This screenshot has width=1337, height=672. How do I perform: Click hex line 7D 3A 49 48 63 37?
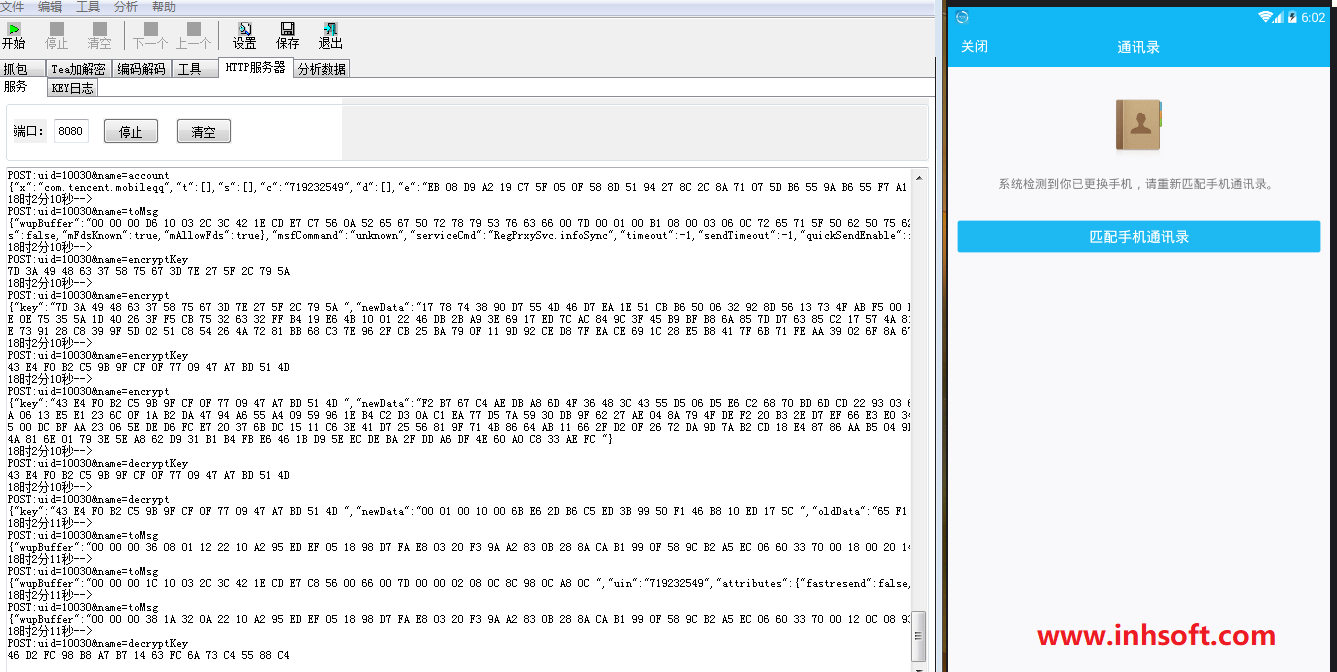coord(148,271)
